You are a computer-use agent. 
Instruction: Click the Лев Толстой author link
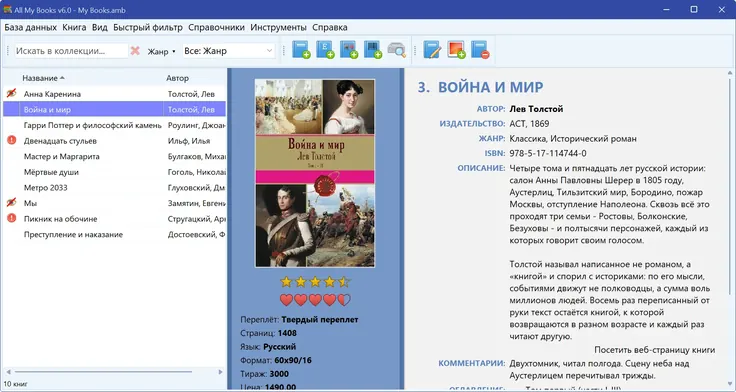536,109
